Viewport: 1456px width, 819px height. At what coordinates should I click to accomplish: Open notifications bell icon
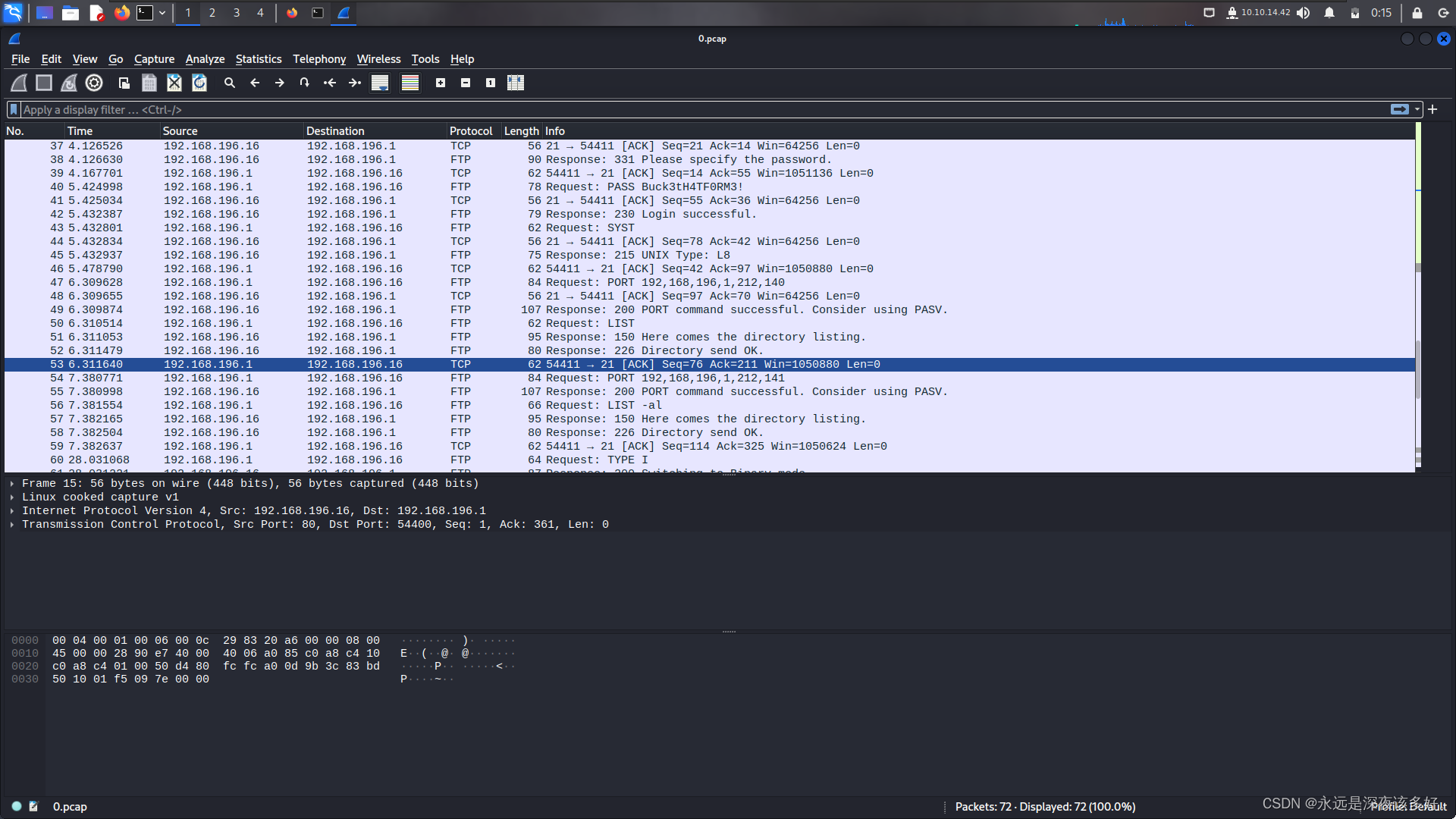coord(1329,13)
